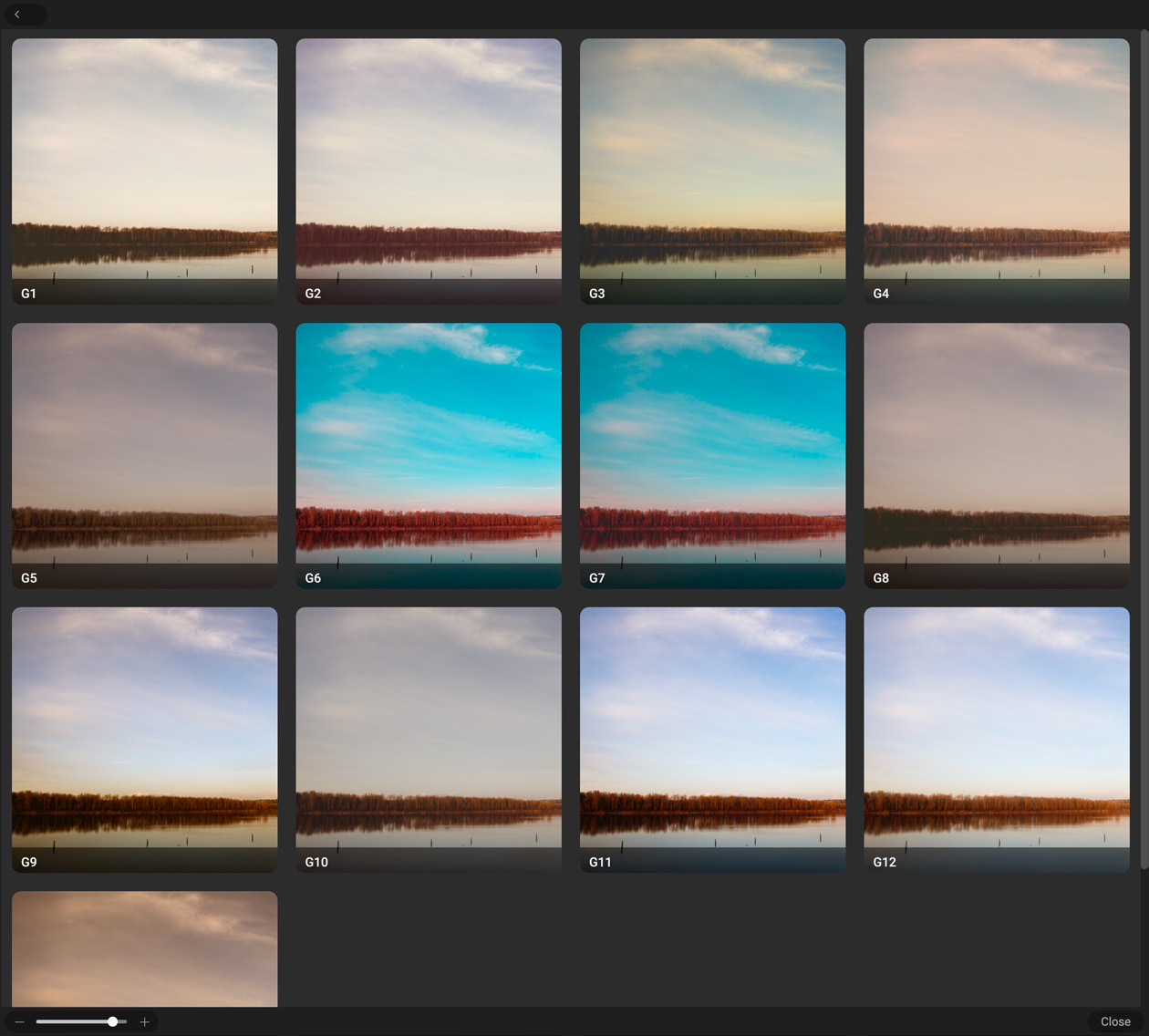Viewport: 1149px width, 1036px height.
Task: Pick the G5 preset thumbnail
Action: click(x=145, y=456)
